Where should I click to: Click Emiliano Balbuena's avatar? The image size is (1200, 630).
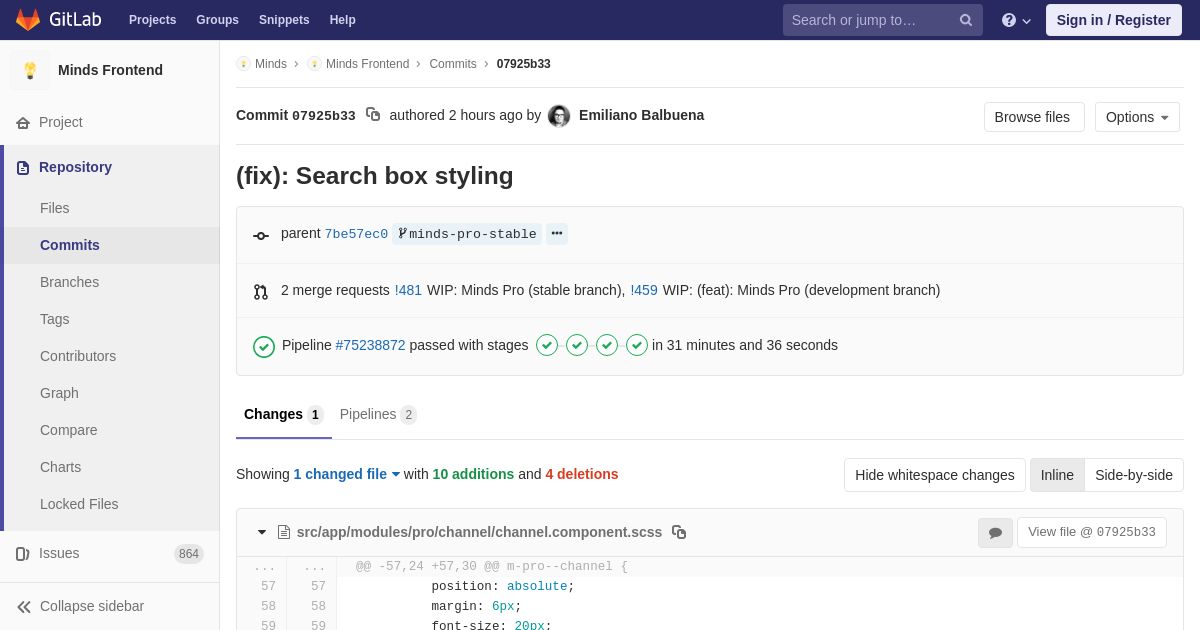559,116
